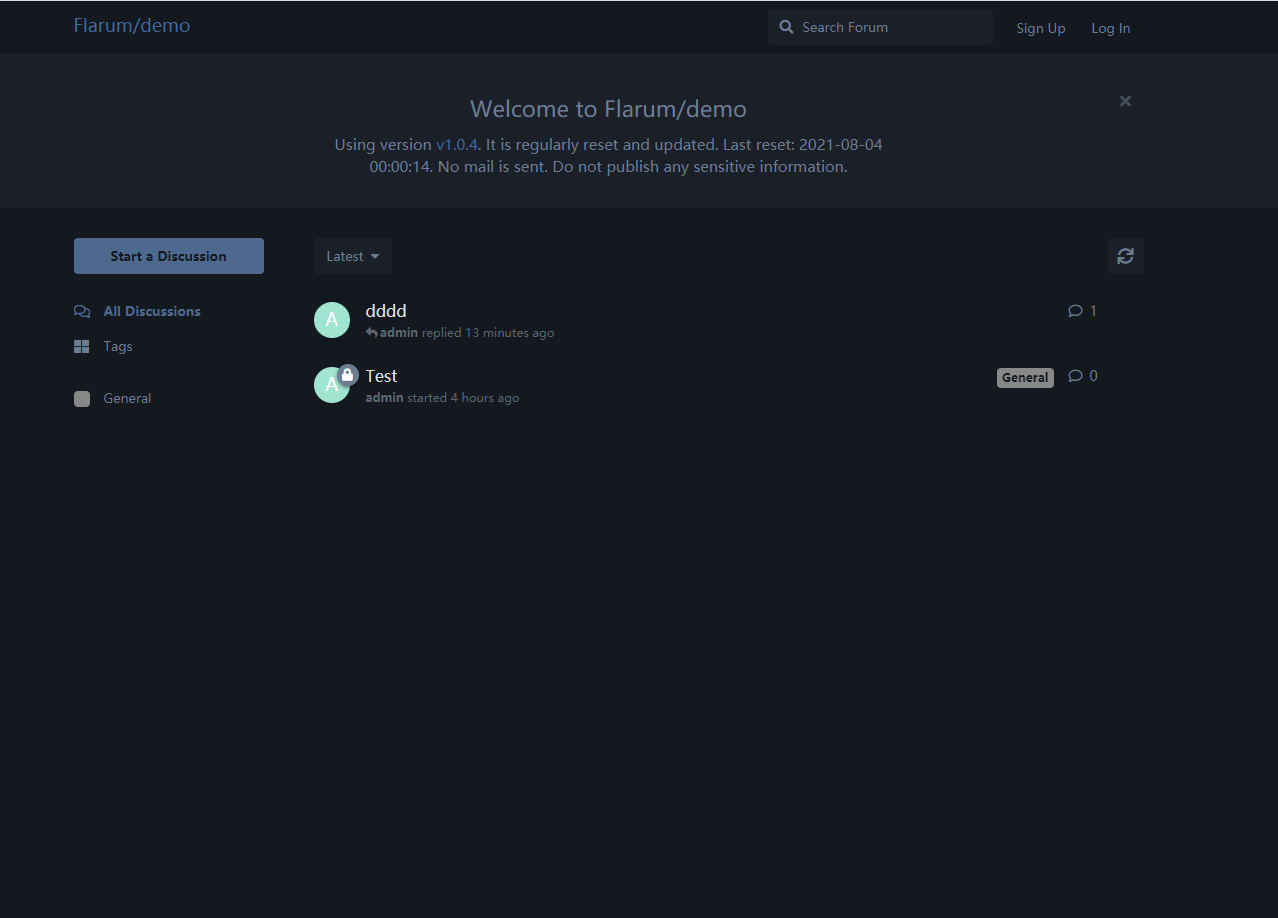Open the Test discussion title
The width and height of the screenshot is (1278, 918).
click(381, 376)
